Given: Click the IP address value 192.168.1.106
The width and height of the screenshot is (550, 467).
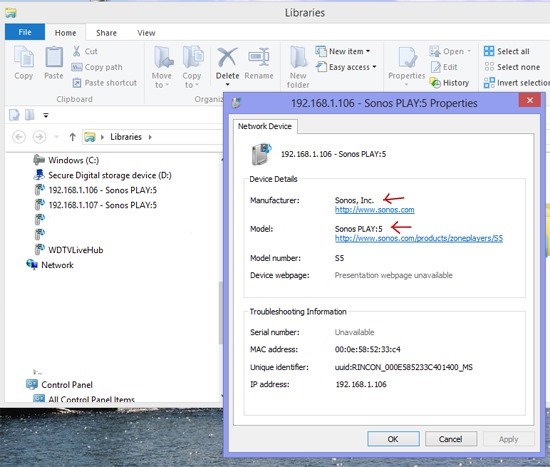Looking at the screenshot, I should (361, 384).
